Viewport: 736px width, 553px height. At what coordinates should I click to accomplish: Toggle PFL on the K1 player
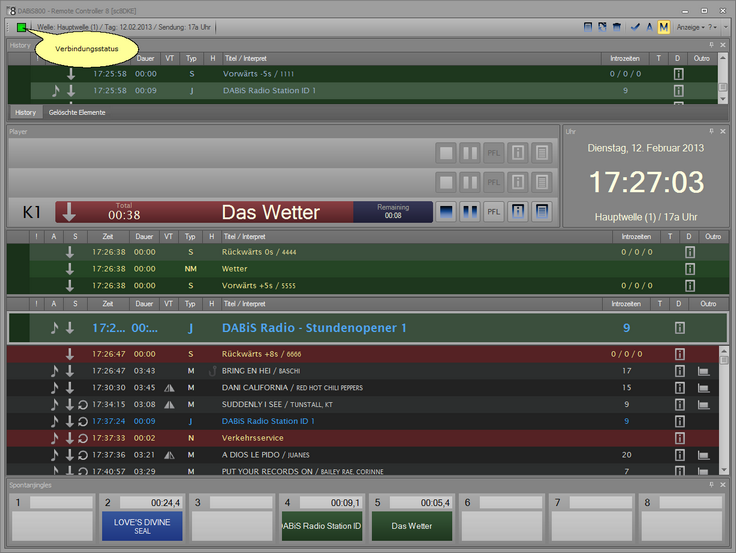pyautogui.click(x=494, y=212)
